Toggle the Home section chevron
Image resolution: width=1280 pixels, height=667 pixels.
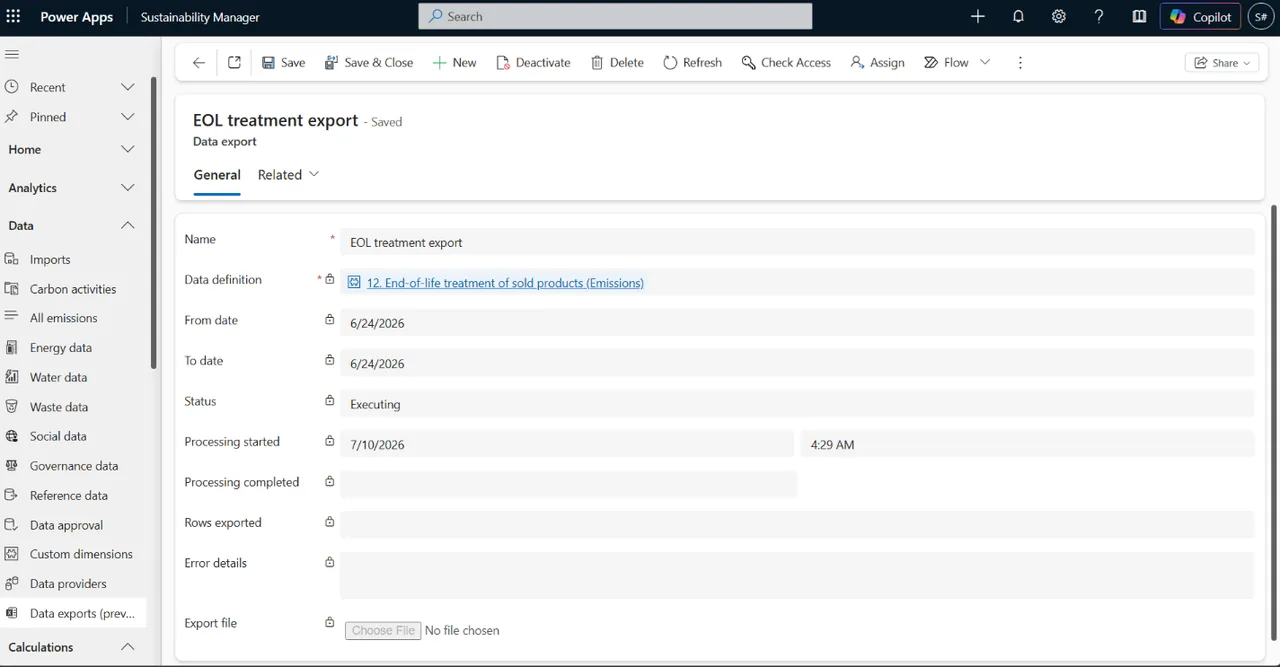[x=127, y=149]
